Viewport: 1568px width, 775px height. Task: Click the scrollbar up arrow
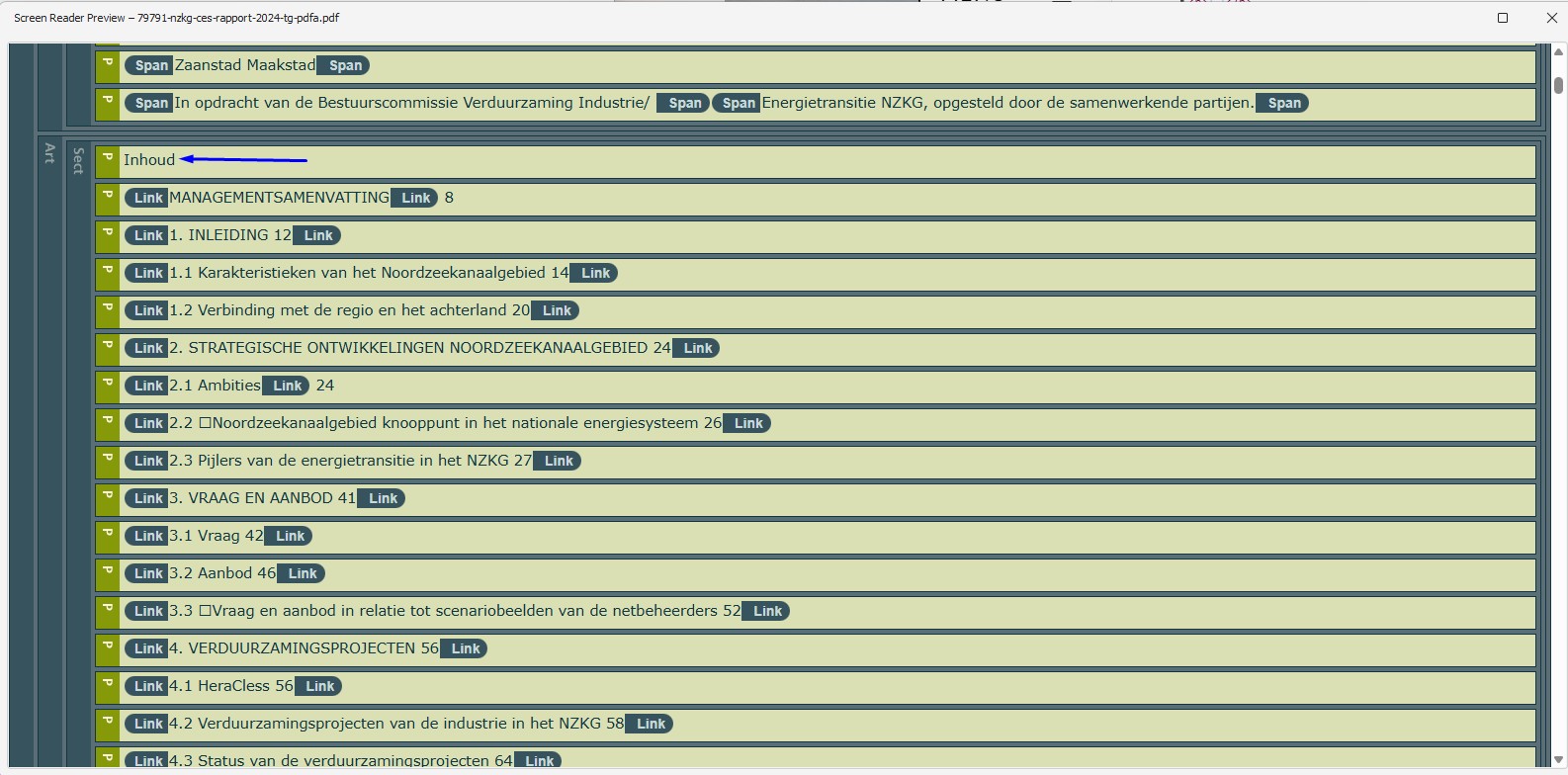point(1558,51)
